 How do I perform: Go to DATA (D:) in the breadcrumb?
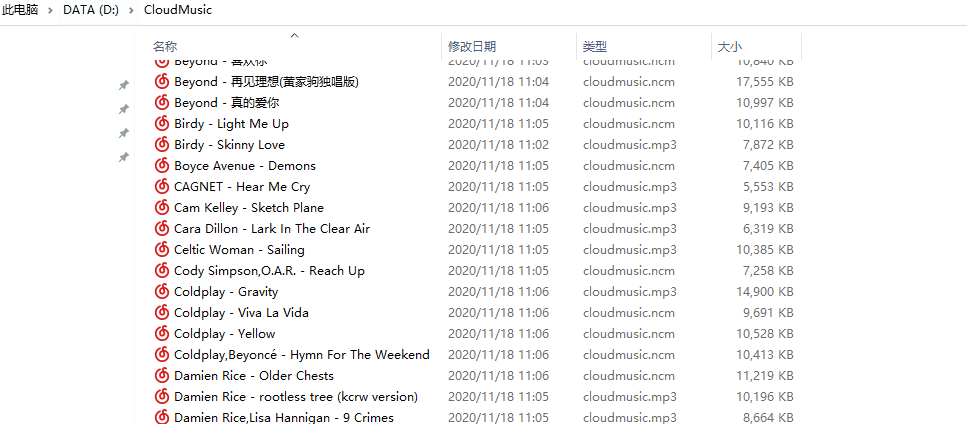91,10
